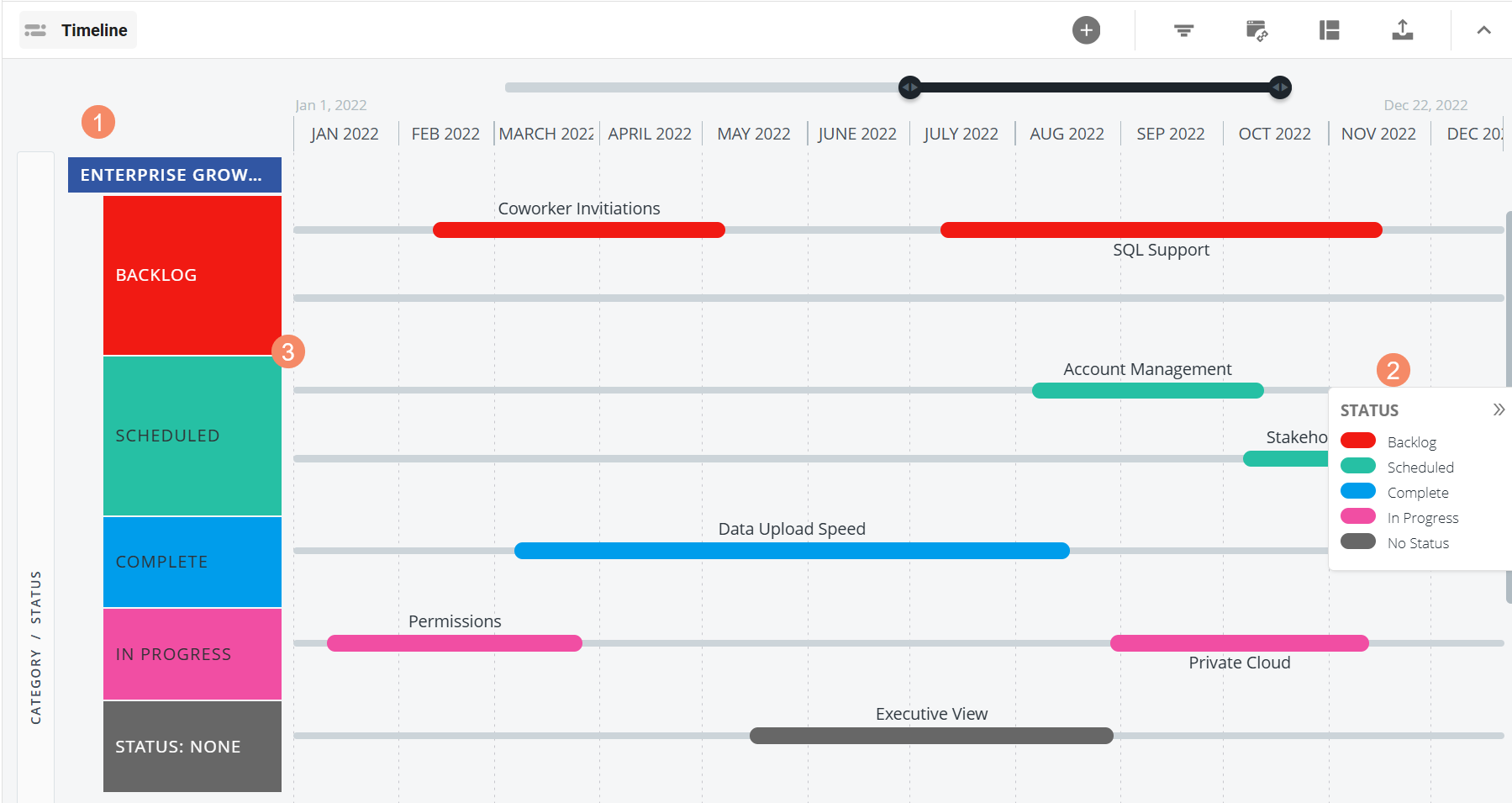Click the circular plus icon to add an item
Image resolution: width=1512 pixels, height=803 pixels.
coord(1086,29)
